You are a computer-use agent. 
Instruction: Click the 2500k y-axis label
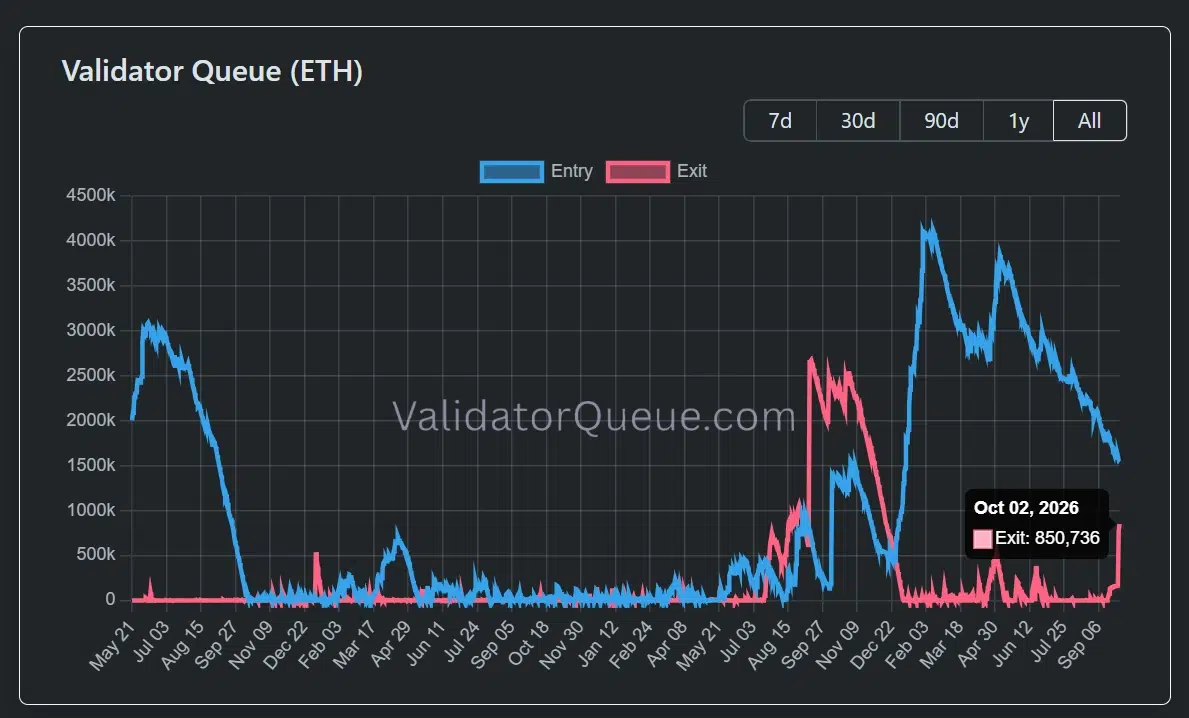point(91,375)
